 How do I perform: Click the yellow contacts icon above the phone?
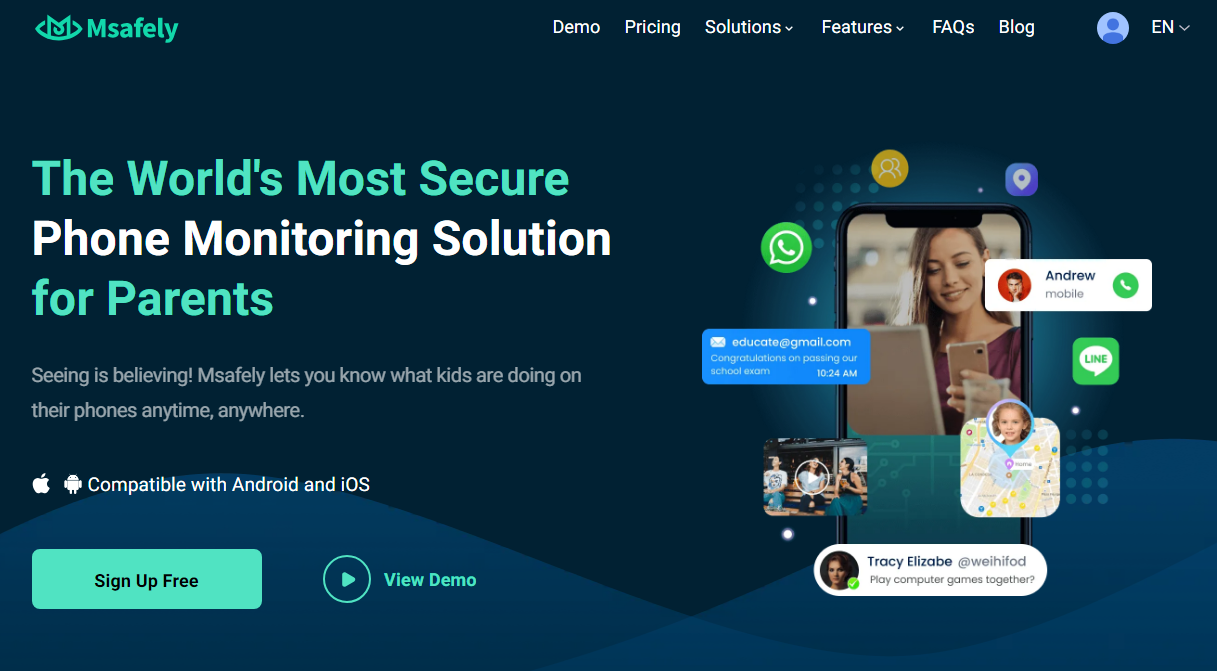tap(889, 168)
